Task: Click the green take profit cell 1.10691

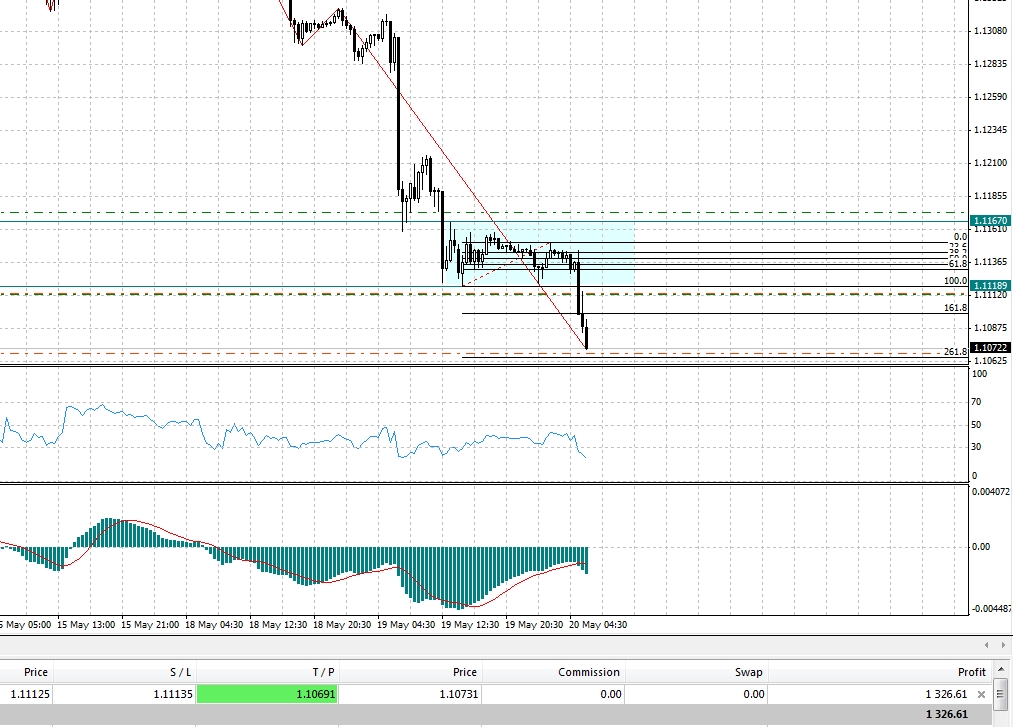Action: [268, 694]
